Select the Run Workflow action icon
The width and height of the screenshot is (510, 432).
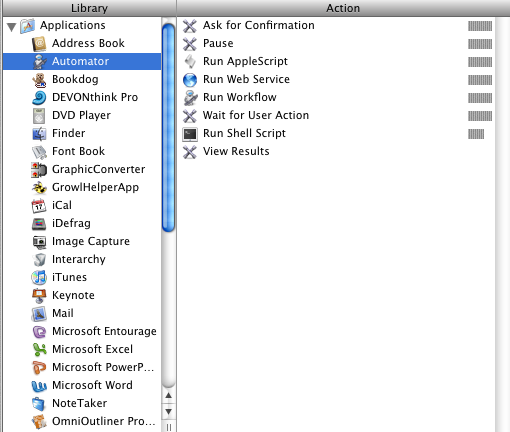[190, 98]
